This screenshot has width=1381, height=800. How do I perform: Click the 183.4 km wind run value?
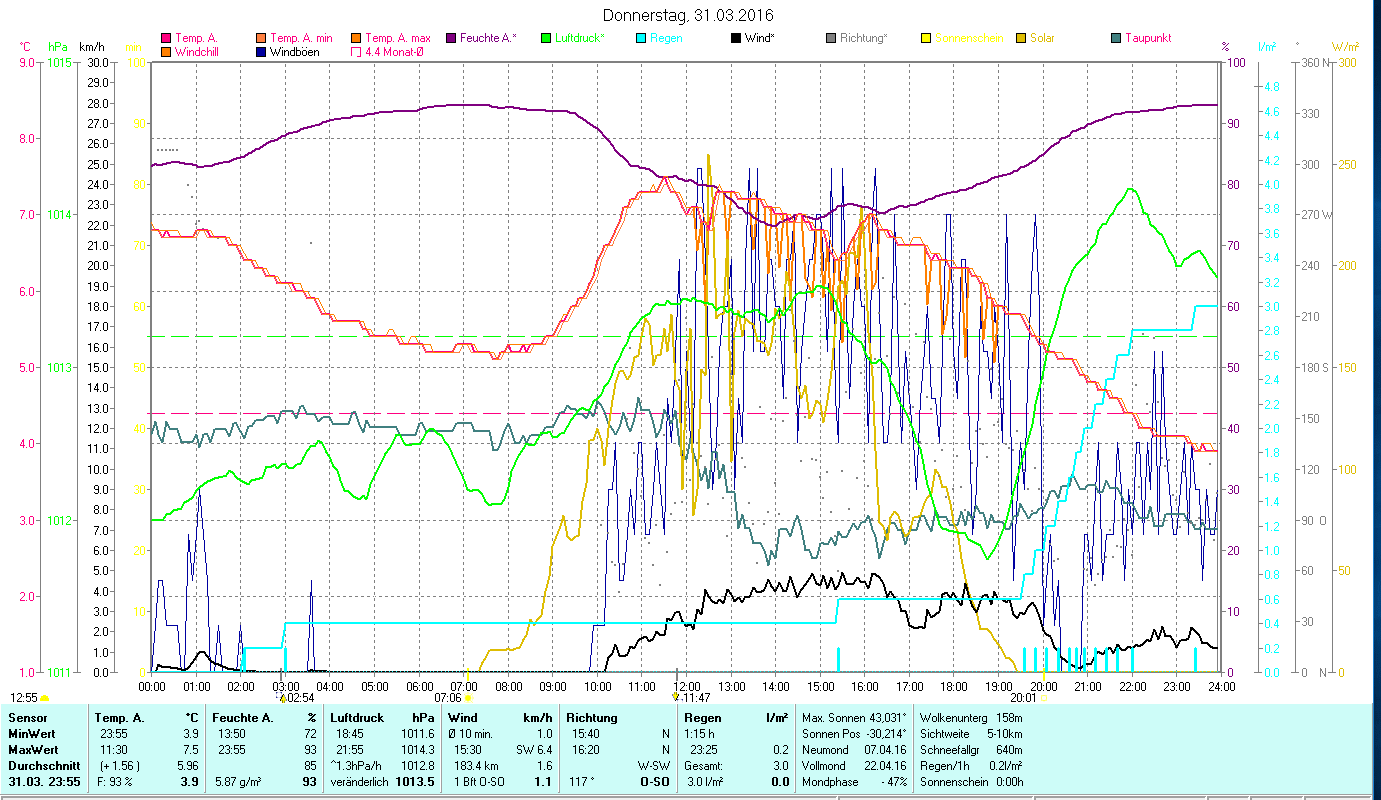(x=475, y=766)
